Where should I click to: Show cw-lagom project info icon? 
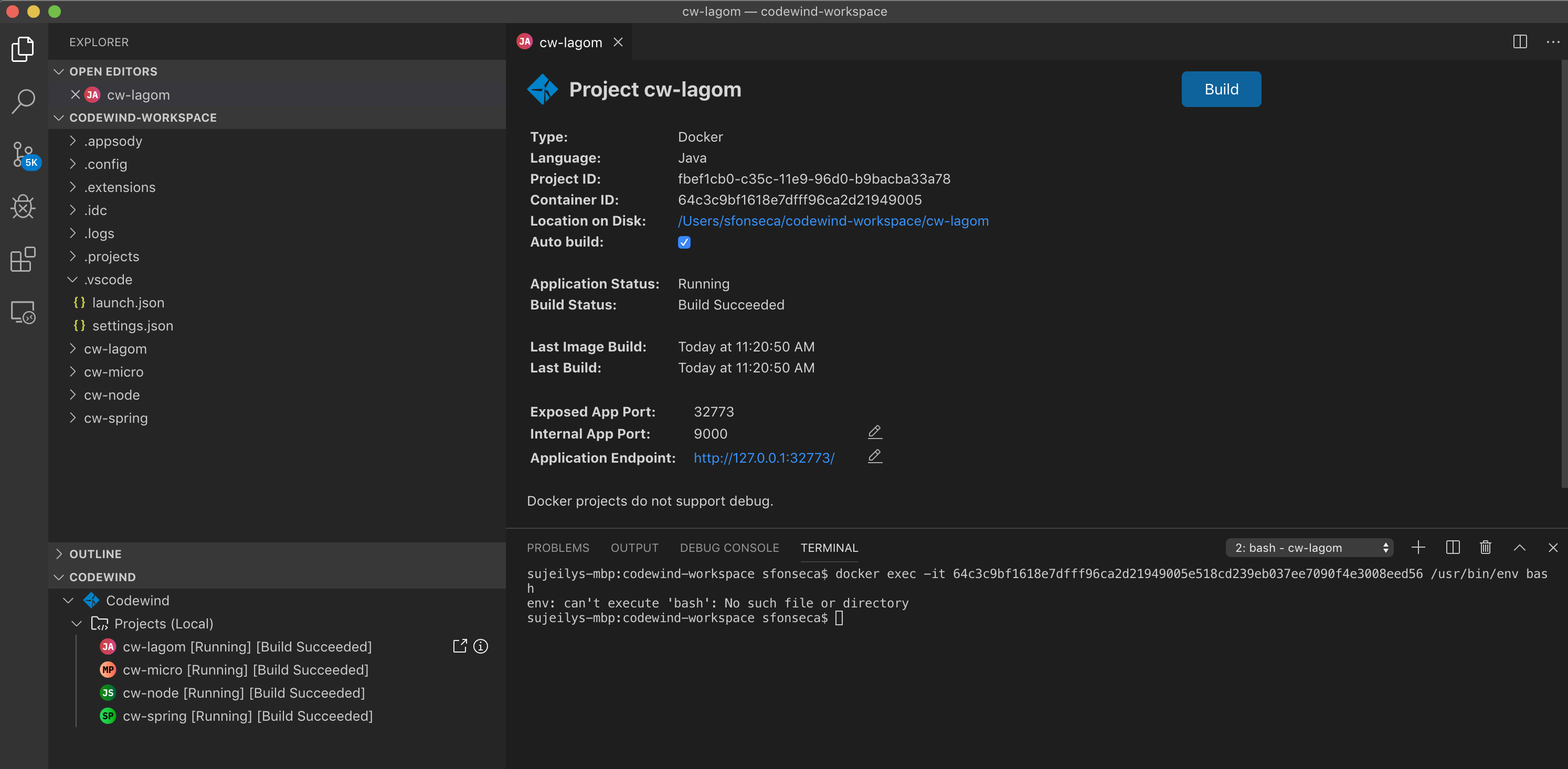480,646
